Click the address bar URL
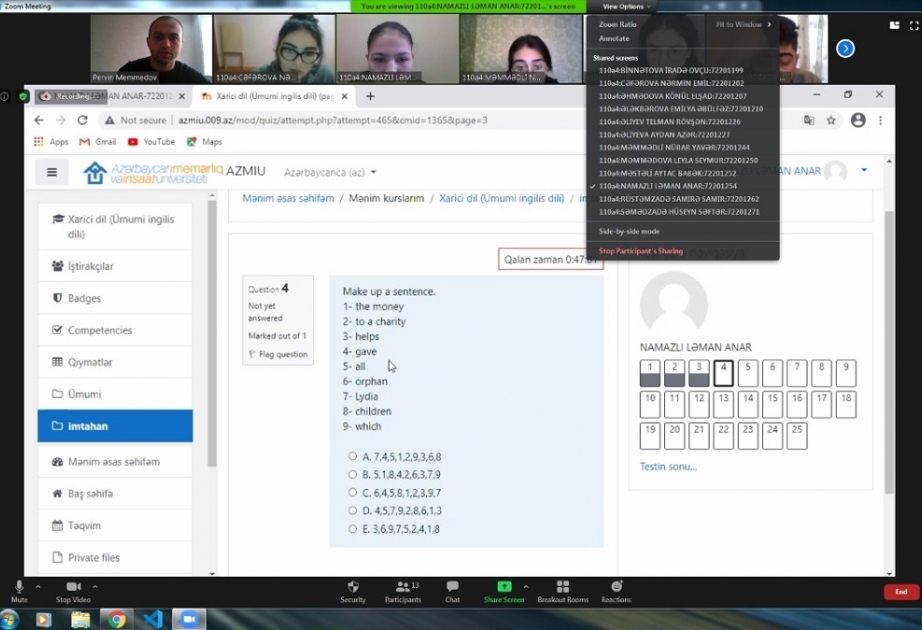The height and width of the screenshot is (630, 922). click(x=332, y=120)
